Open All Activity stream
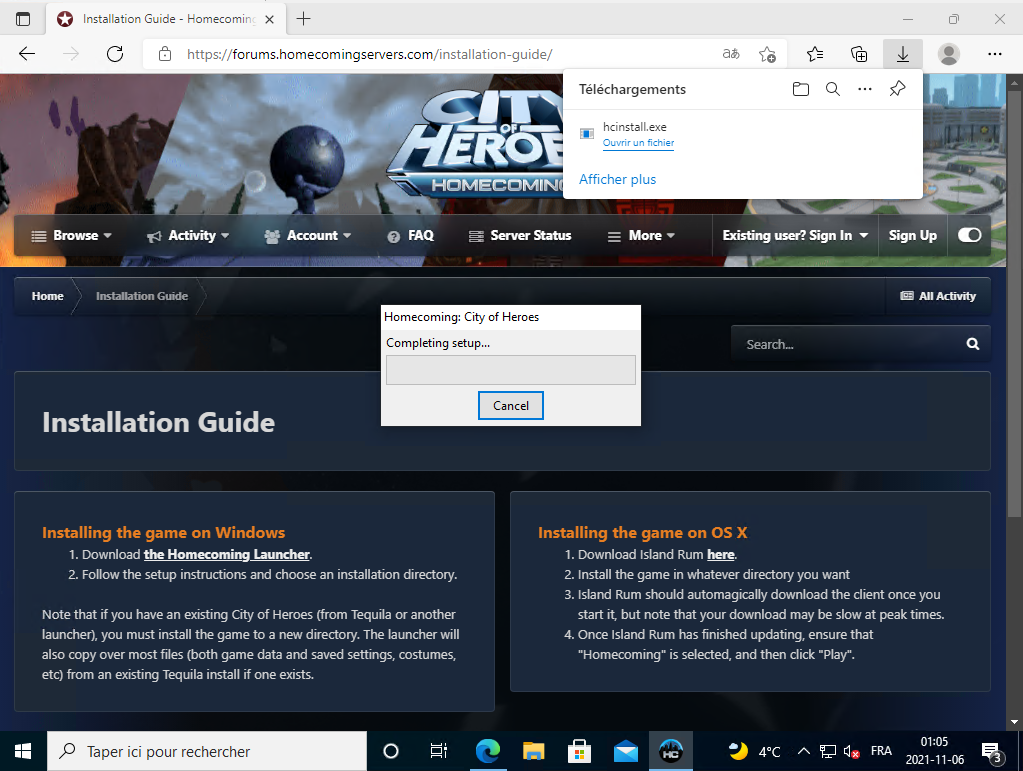This screenshot has height=771, width=1023. coord(938,296)
